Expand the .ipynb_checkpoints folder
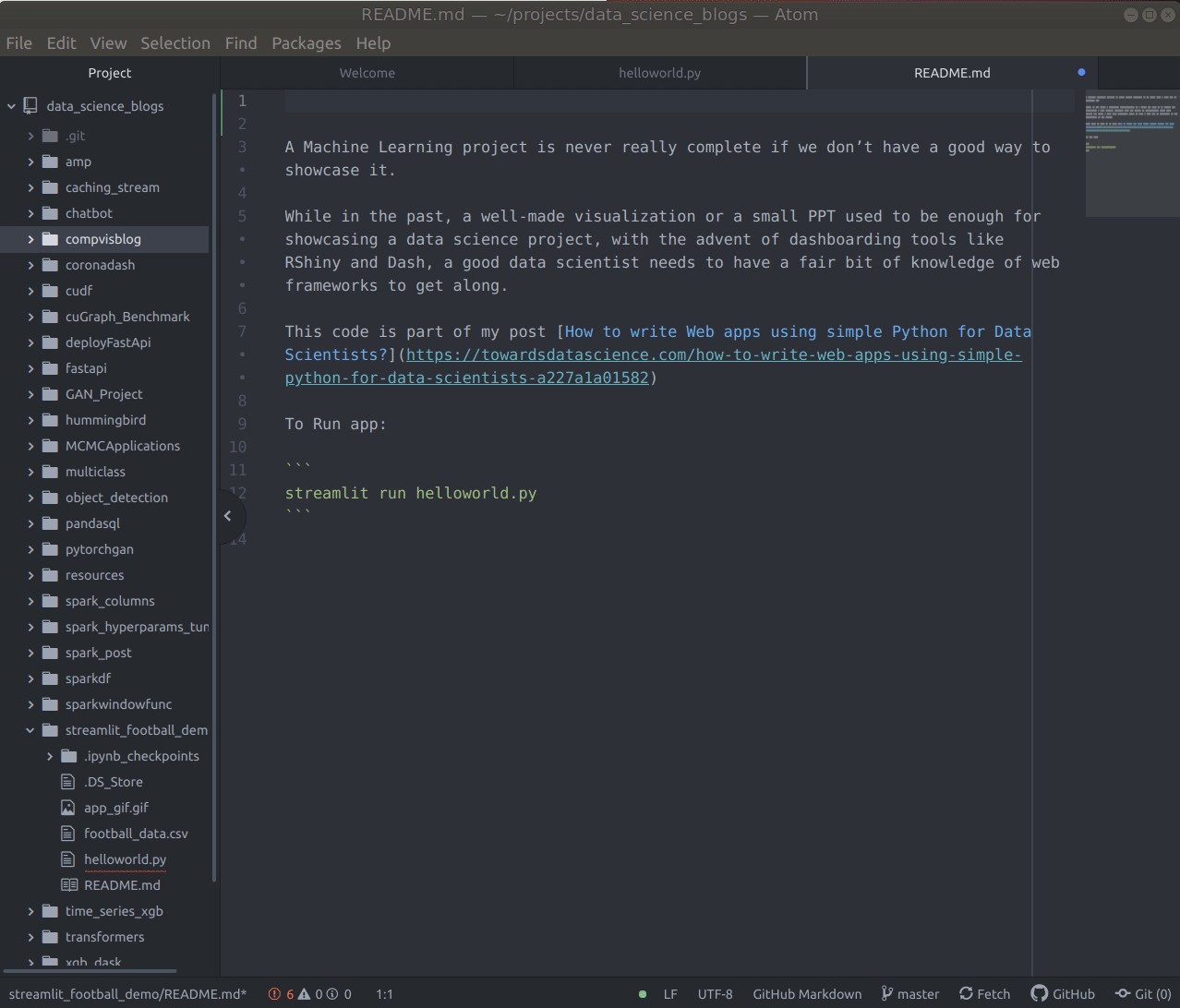The image size is (1180, 1008). click(49, 756)
